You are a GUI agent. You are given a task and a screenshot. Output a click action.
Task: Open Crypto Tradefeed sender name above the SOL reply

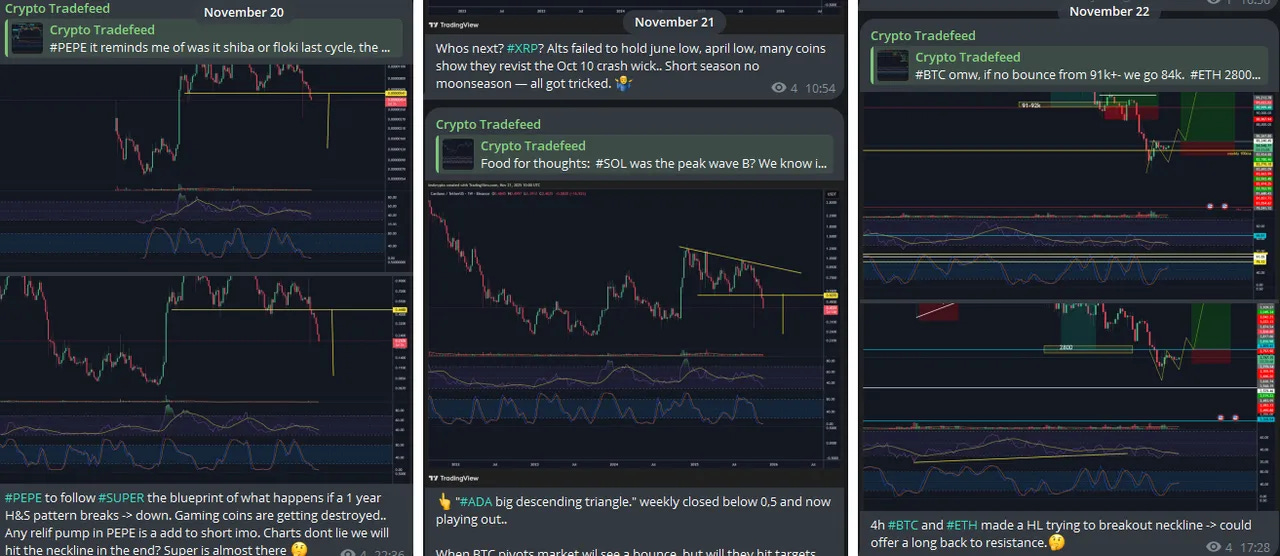488,124
